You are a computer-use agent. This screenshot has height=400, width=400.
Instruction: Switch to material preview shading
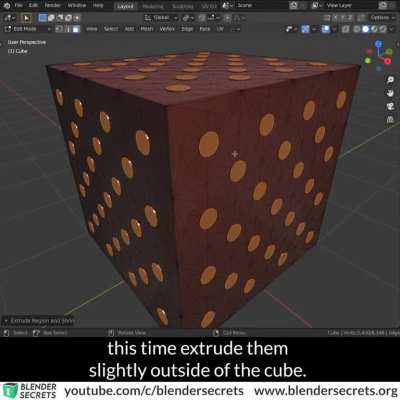(x=374, y=29)
